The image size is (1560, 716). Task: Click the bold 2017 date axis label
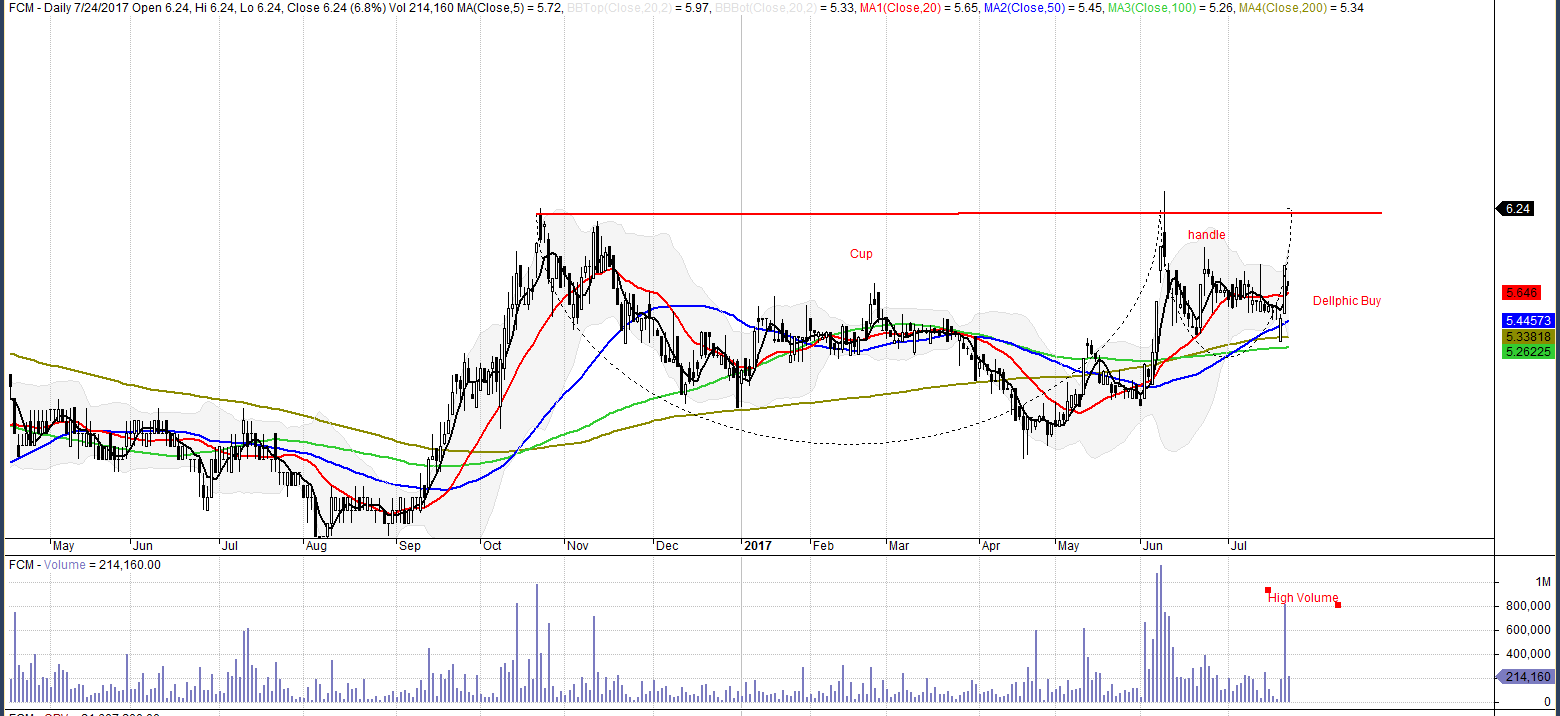point(757,546)
